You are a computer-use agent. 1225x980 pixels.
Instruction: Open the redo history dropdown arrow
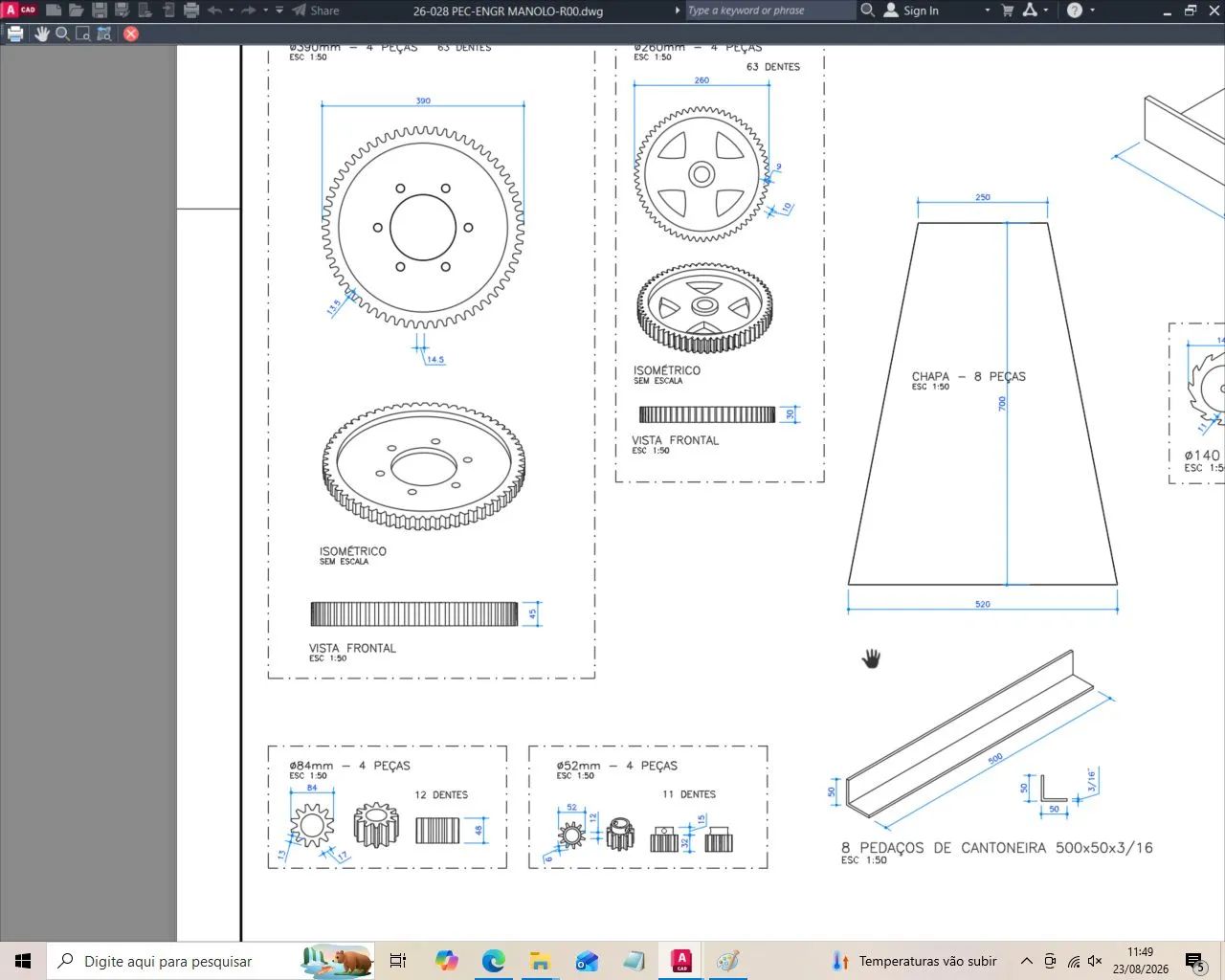pyautogui.click(x=265, y=11)
